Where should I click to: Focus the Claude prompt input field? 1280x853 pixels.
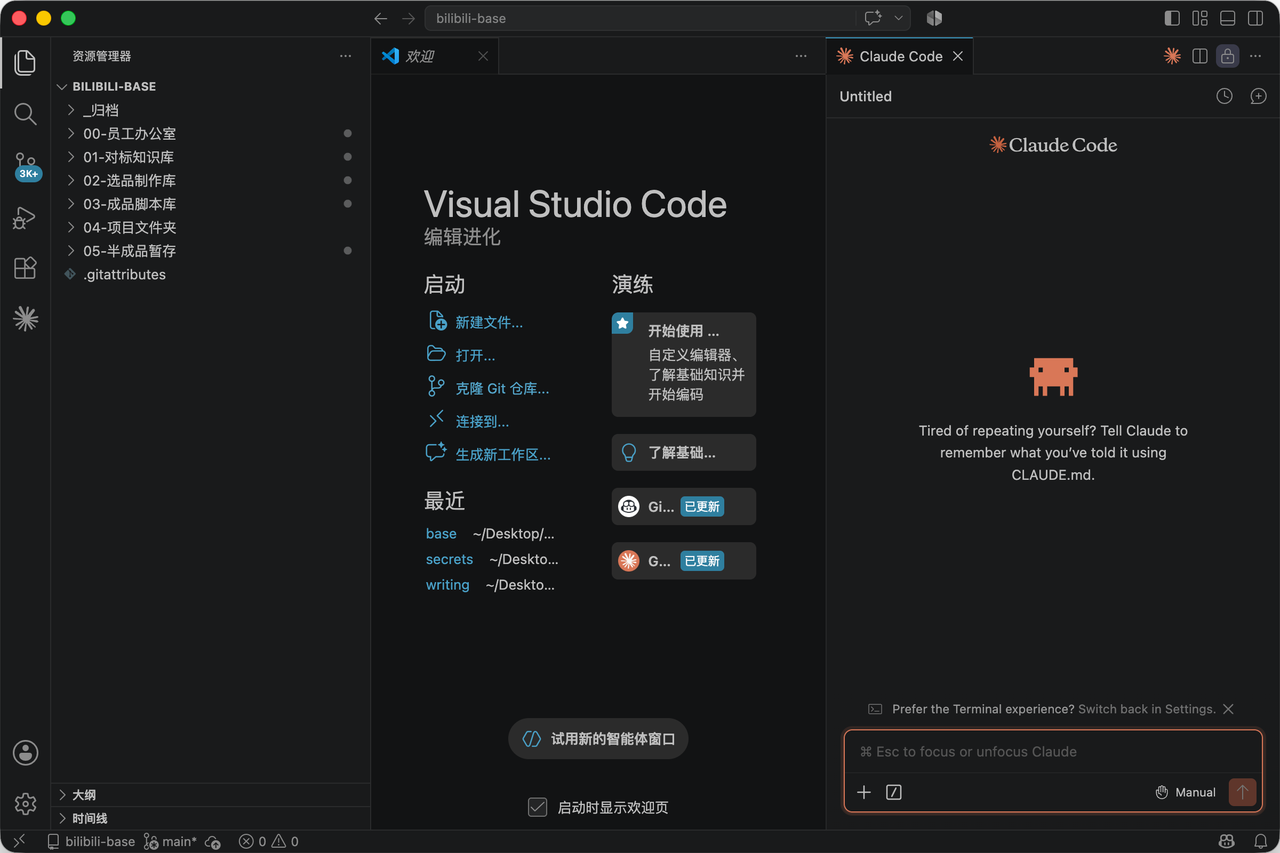click(1053, 752)
